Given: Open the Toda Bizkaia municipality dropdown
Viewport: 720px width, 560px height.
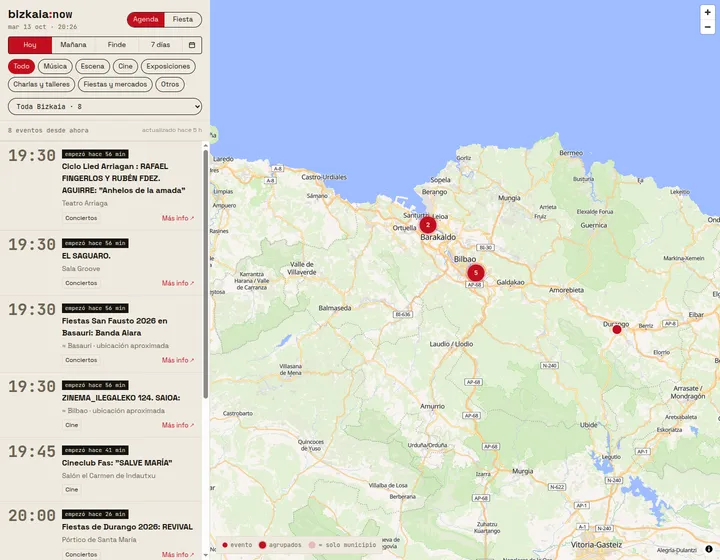Looking at the screenshot, I should tap(105, 106).
